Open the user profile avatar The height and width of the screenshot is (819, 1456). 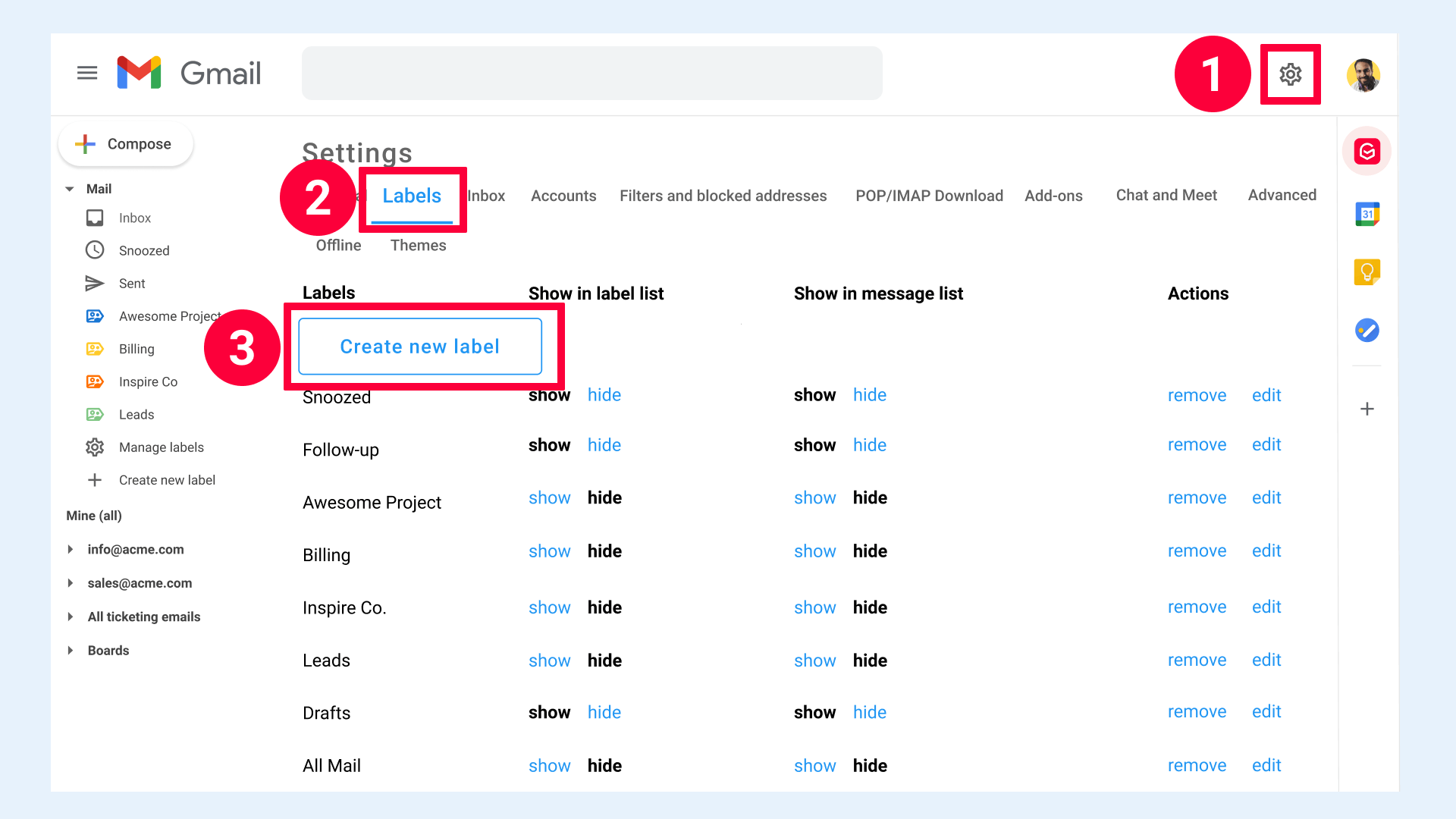pyautogui.click(x=1363, y=74)
